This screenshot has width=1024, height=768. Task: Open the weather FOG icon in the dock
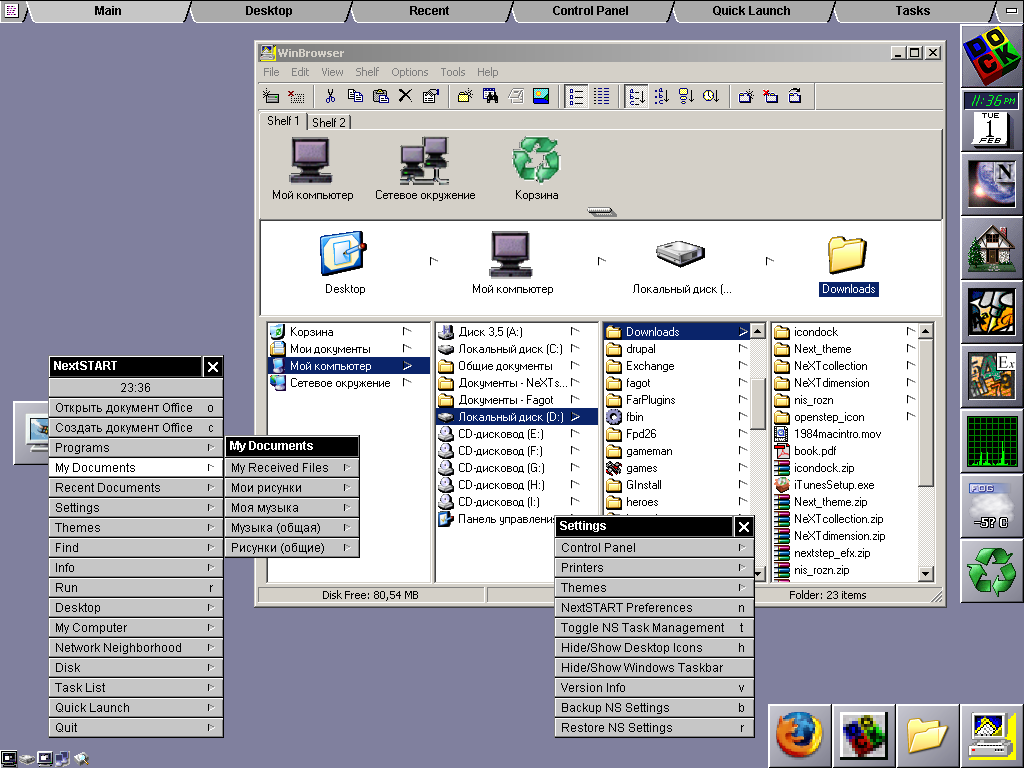(991, 505)
